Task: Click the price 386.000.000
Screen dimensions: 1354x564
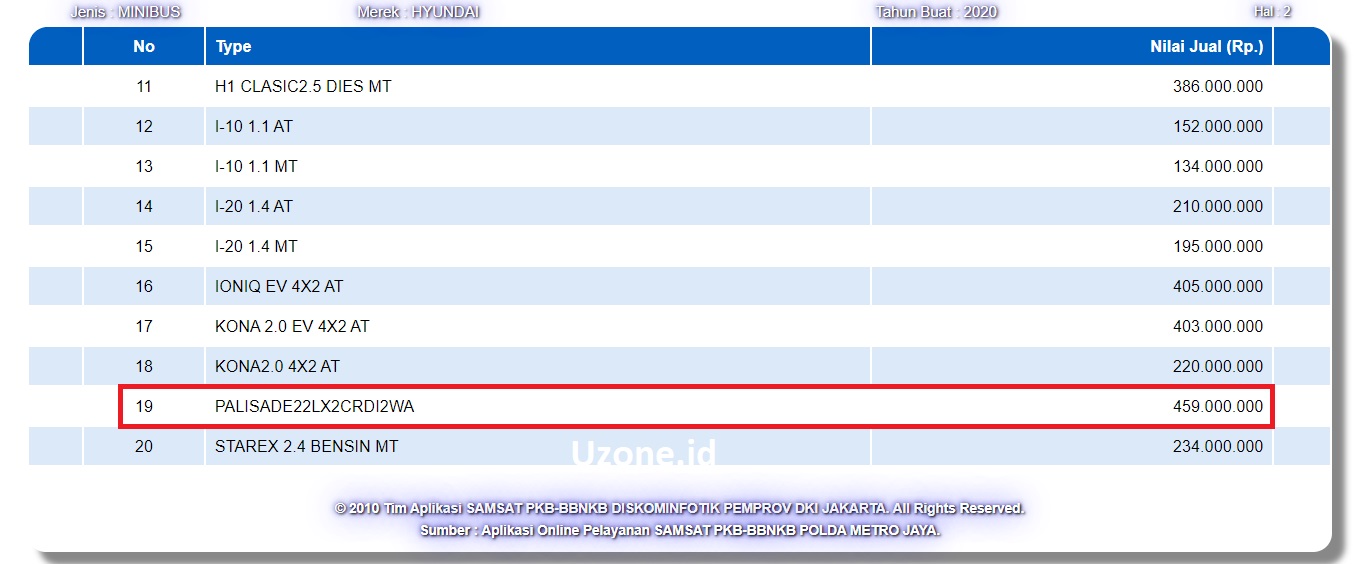Action: point(1217,87)
